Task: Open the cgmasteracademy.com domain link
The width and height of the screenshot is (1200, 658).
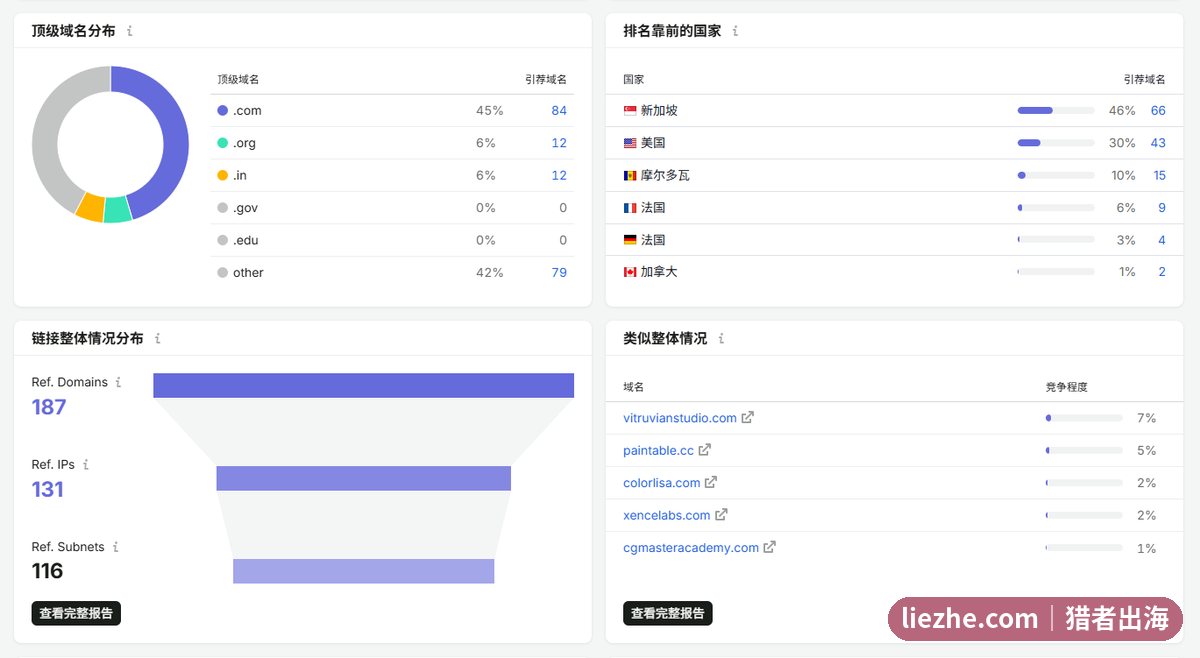Action: pyautogui.click(x=691, y=547)
